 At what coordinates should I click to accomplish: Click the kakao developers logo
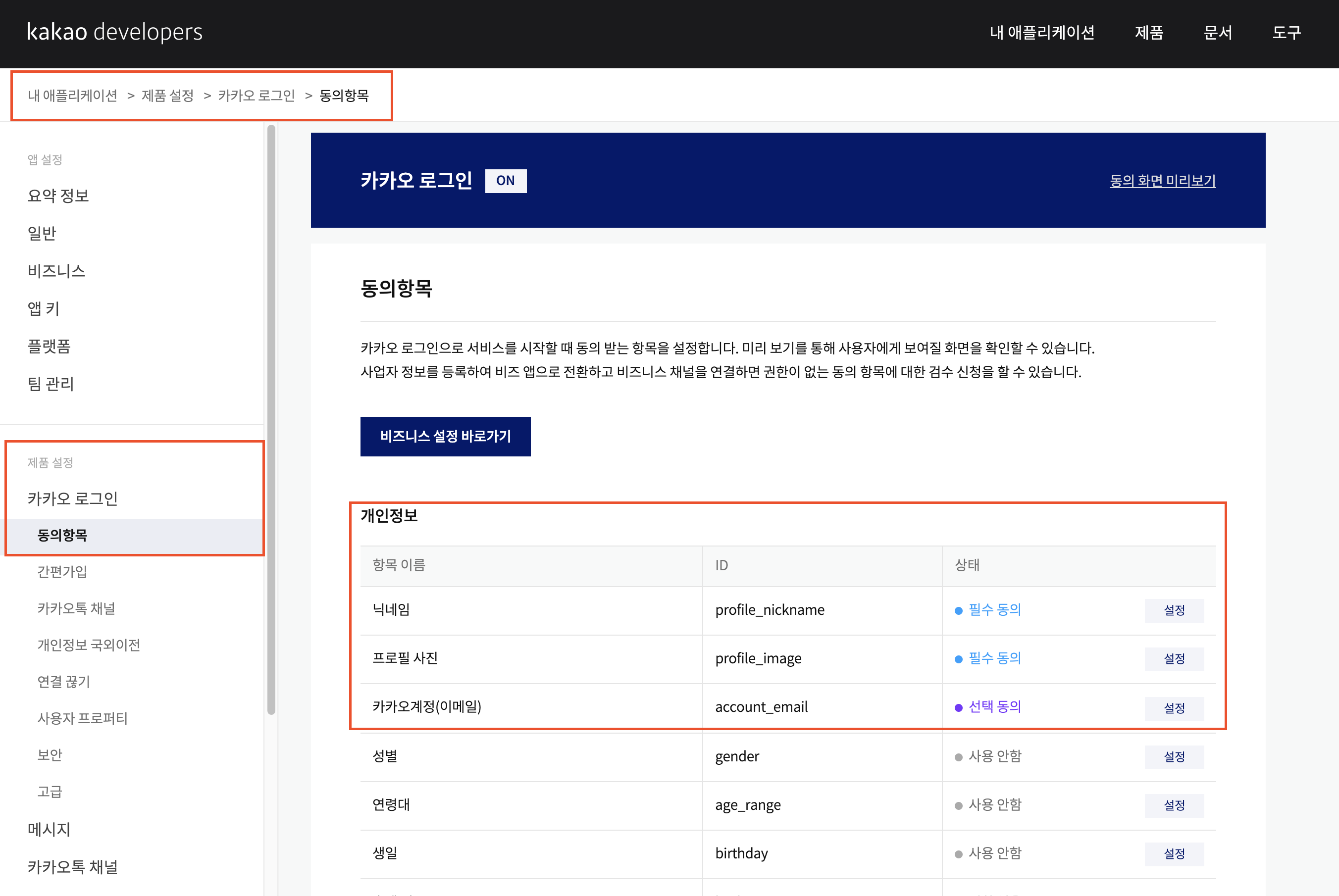point(114,32)
